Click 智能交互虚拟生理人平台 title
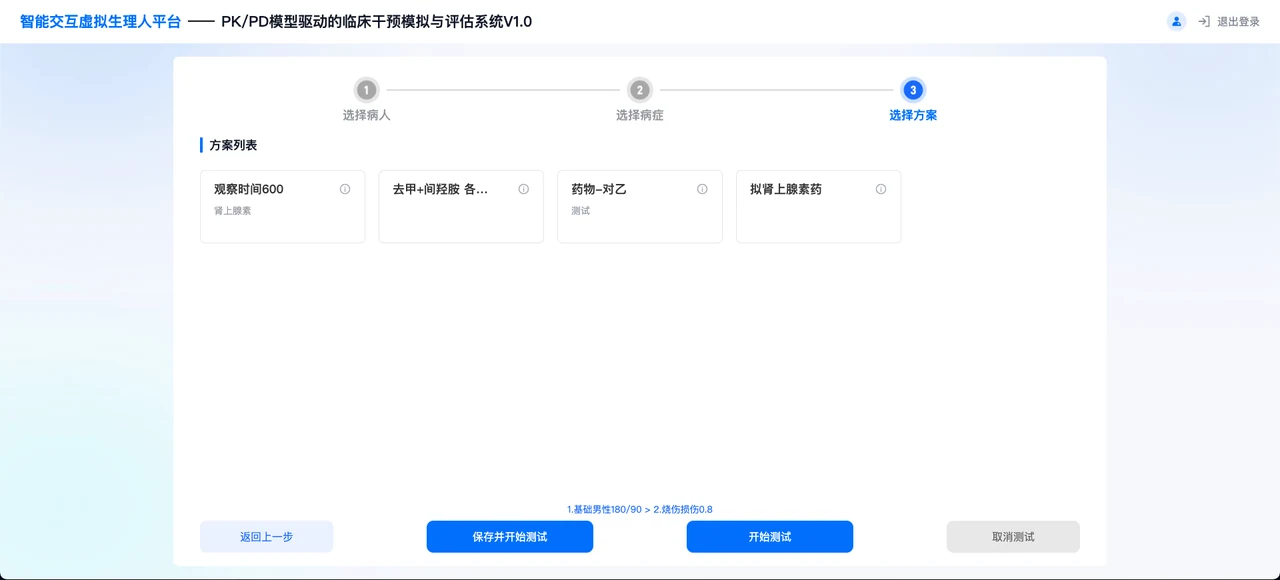 (x=101, y=21)
